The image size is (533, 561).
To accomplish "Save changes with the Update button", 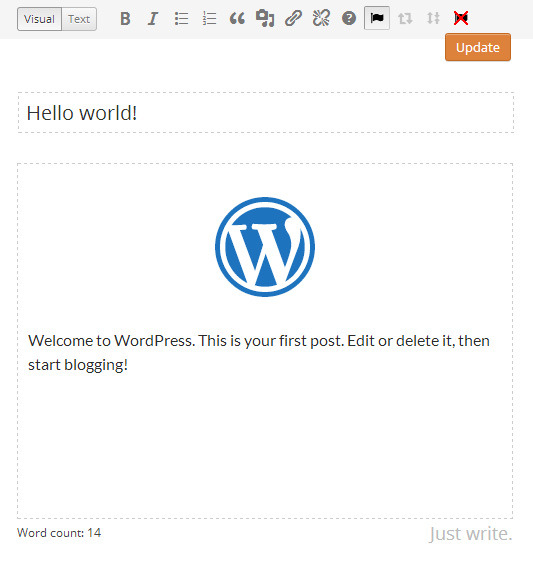I will (478, 47).
